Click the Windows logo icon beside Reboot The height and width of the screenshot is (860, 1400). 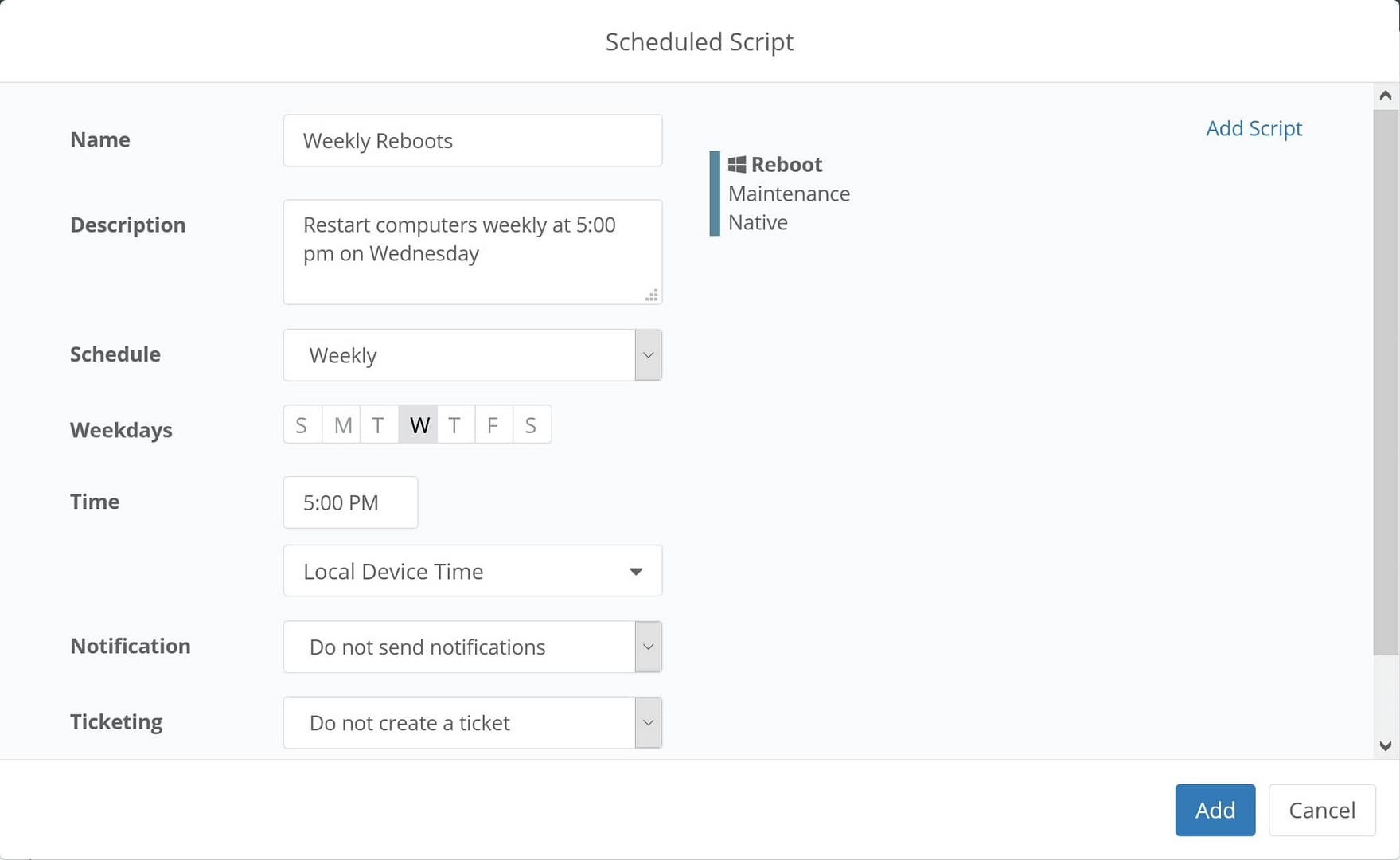point(735,164)
